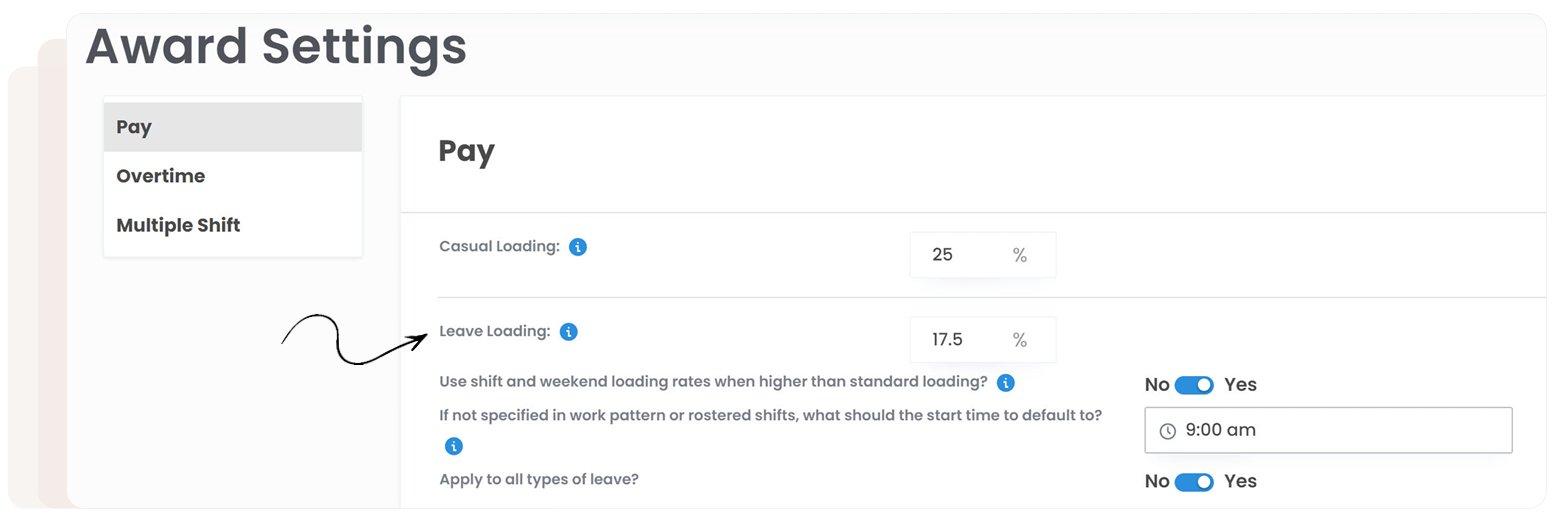Click the info icon next to Leave Loading

(568, 331)
